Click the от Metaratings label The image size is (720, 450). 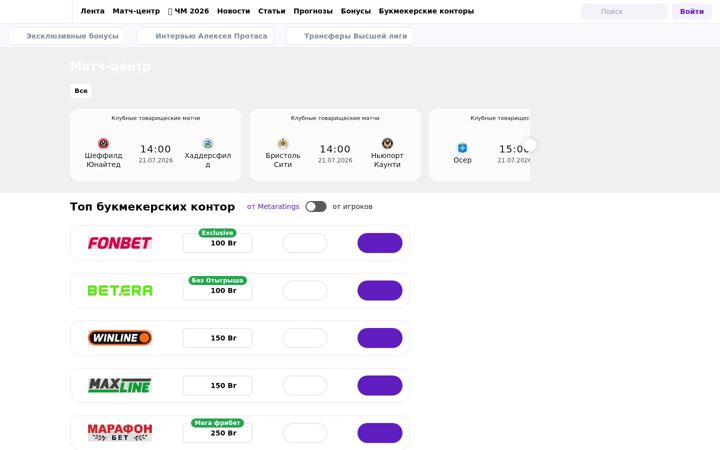point(273,207)
